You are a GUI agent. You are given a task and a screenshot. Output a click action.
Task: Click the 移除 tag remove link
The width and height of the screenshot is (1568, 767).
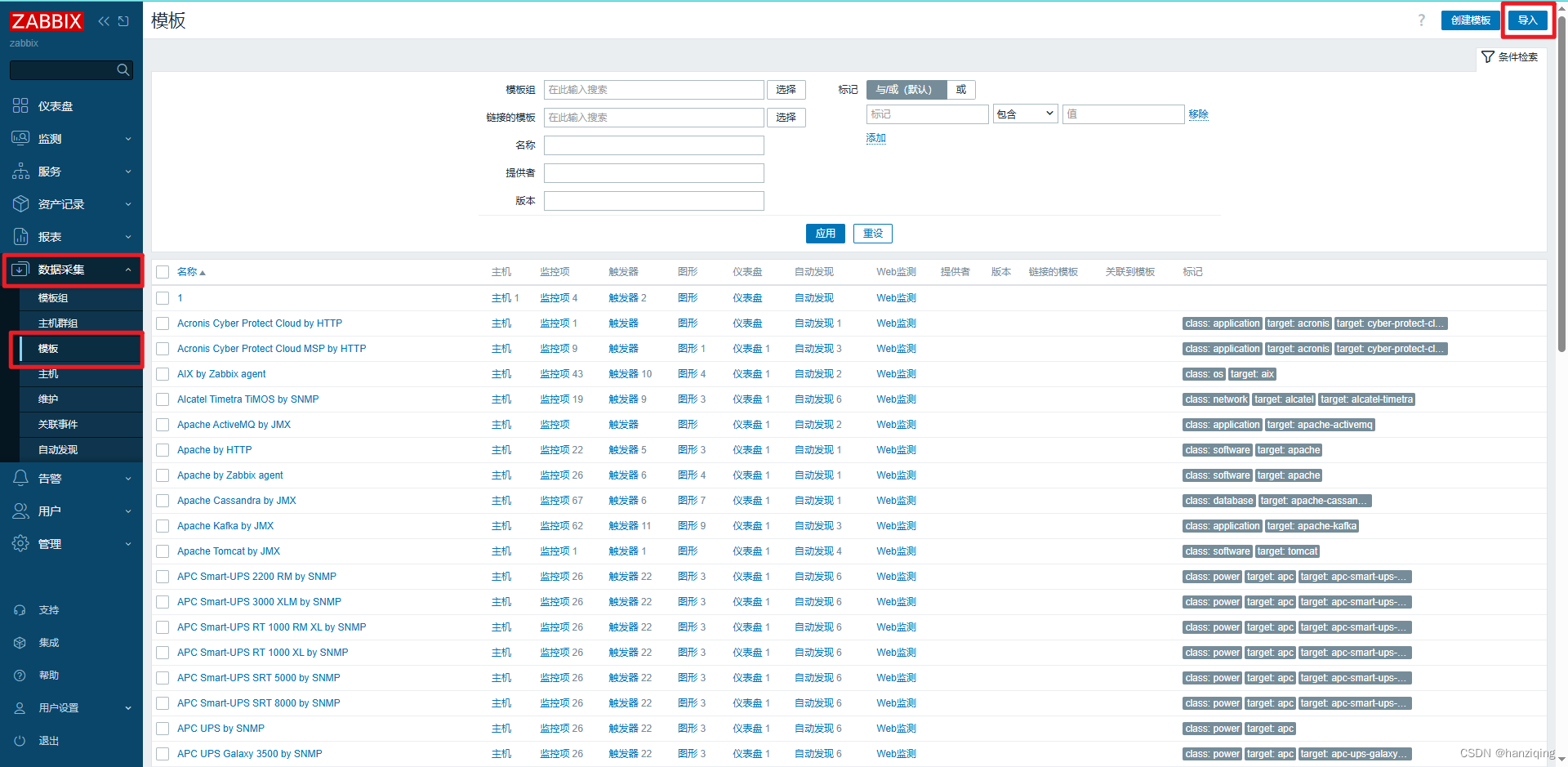(1199, 114)
